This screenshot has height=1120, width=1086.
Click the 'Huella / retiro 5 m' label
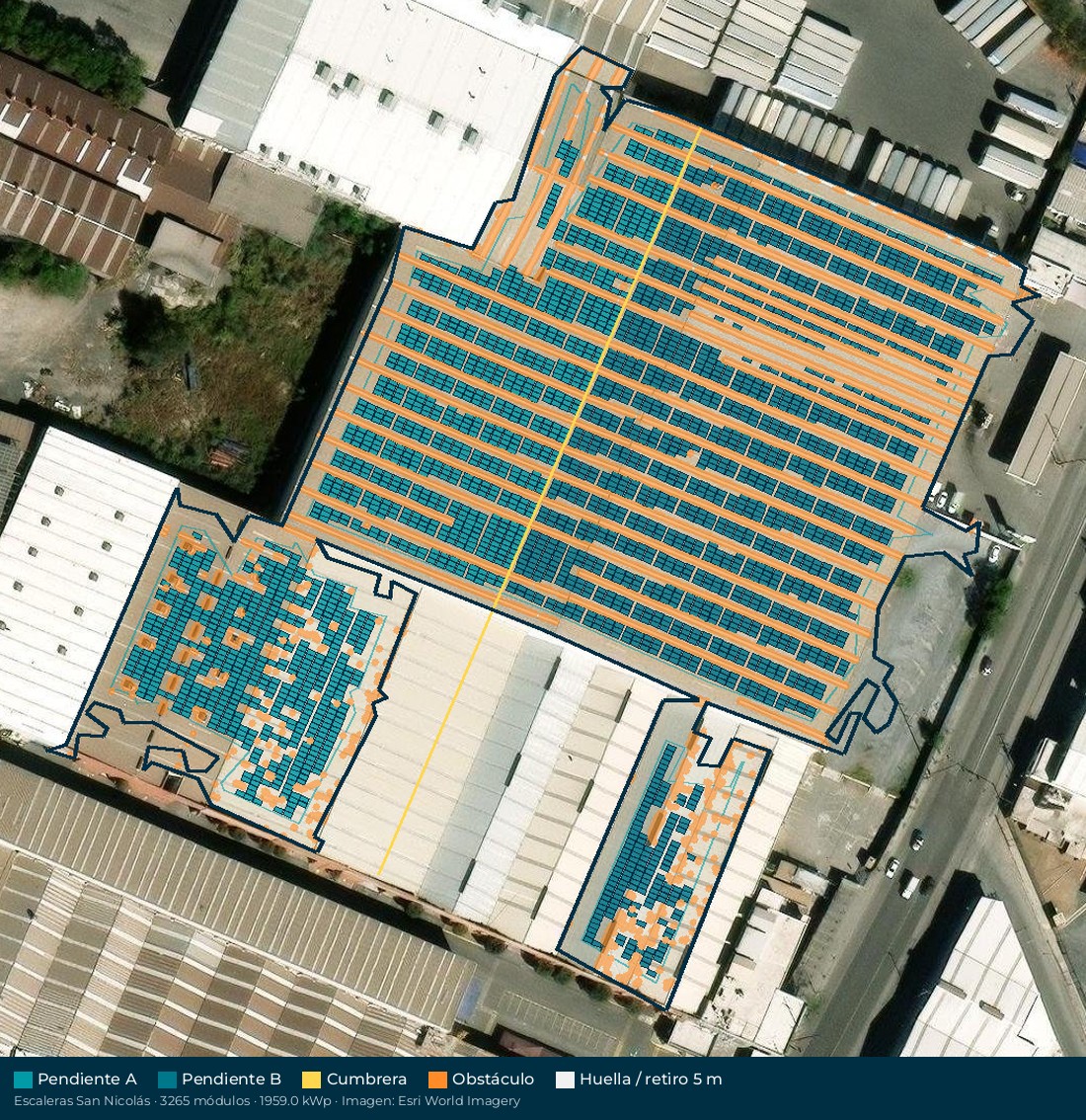pos(651,1080)
